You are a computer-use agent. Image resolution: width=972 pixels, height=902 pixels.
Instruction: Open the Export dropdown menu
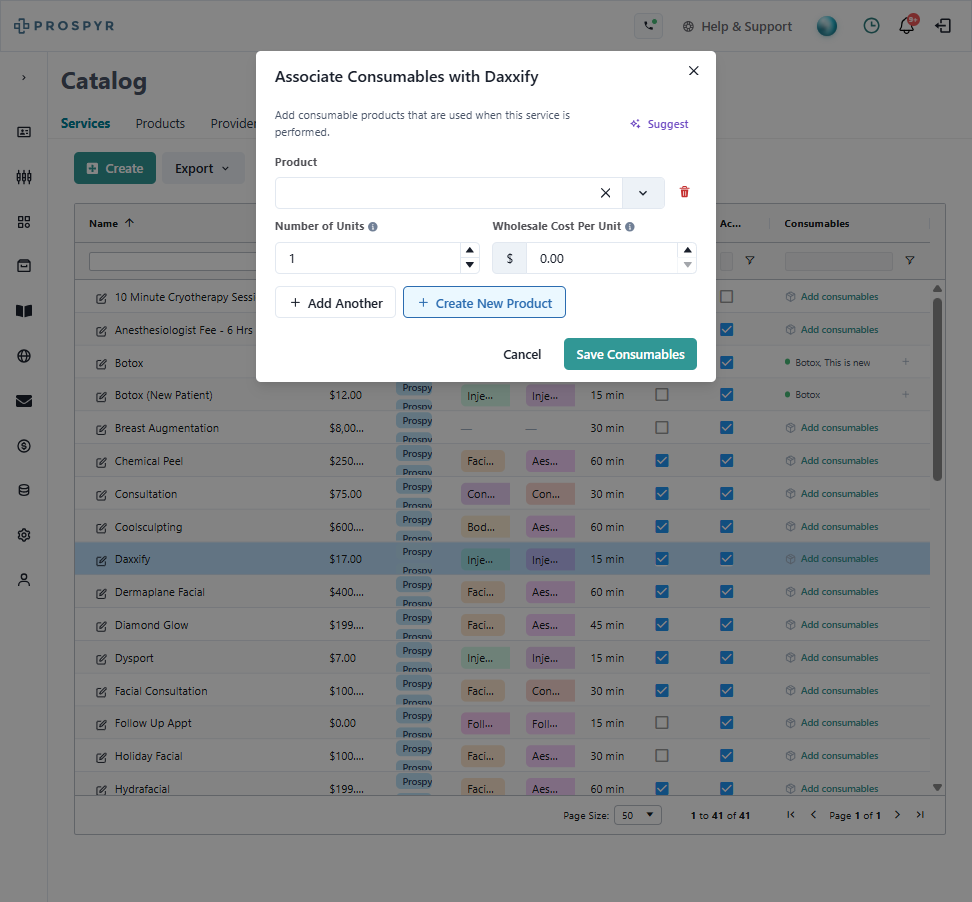203,168
